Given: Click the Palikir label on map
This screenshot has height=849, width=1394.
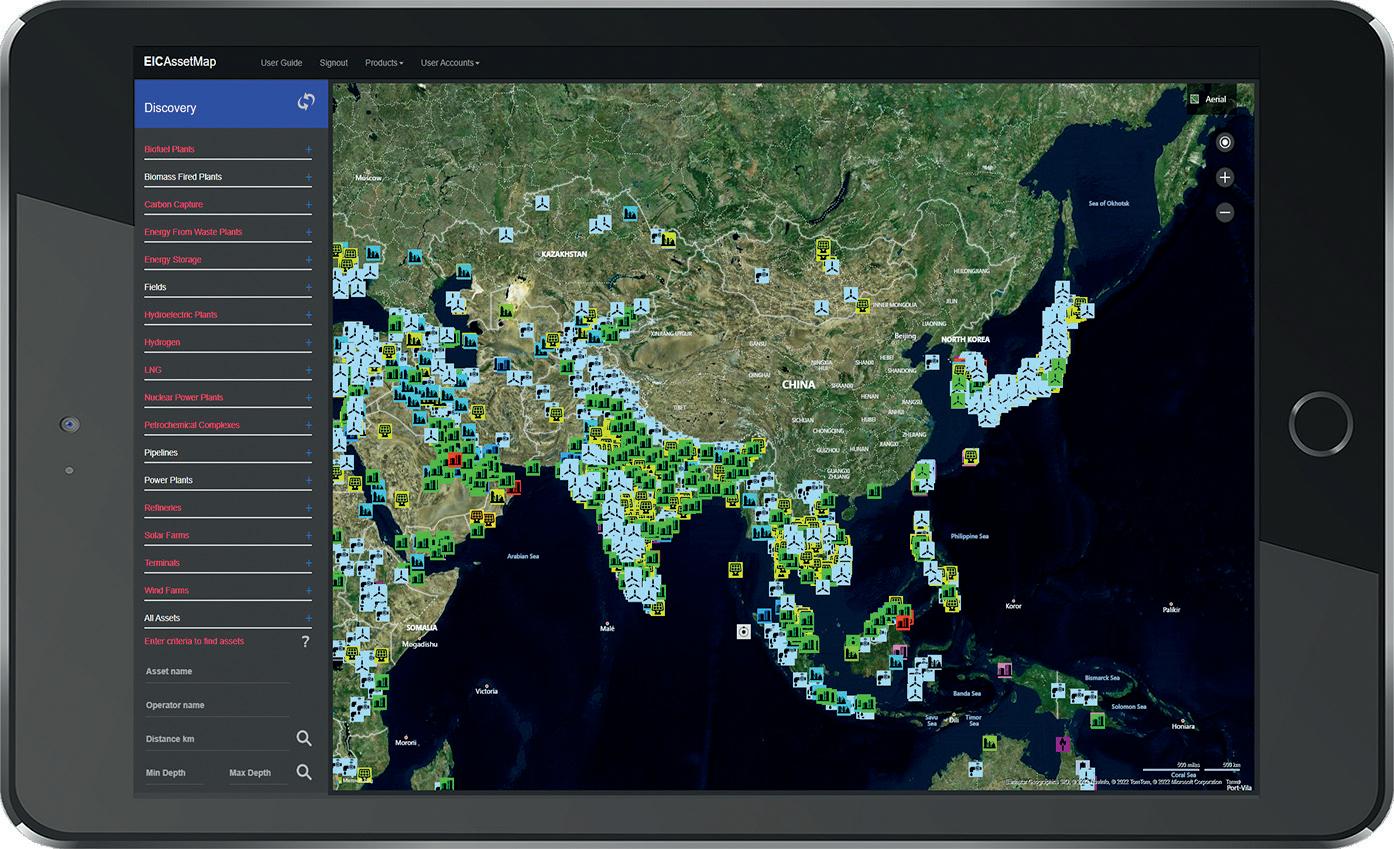Looking at the screenshot, I should tap(1171, 608).
